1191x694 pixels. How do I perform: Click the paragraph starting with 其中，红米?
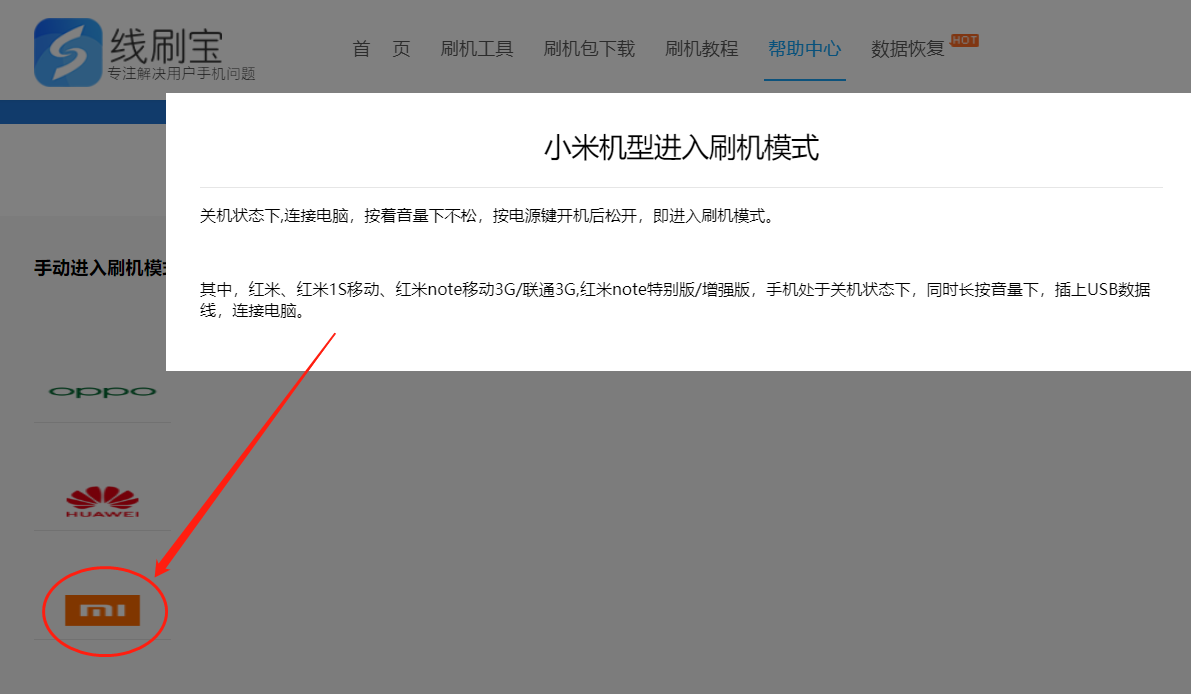click(675, 300)
